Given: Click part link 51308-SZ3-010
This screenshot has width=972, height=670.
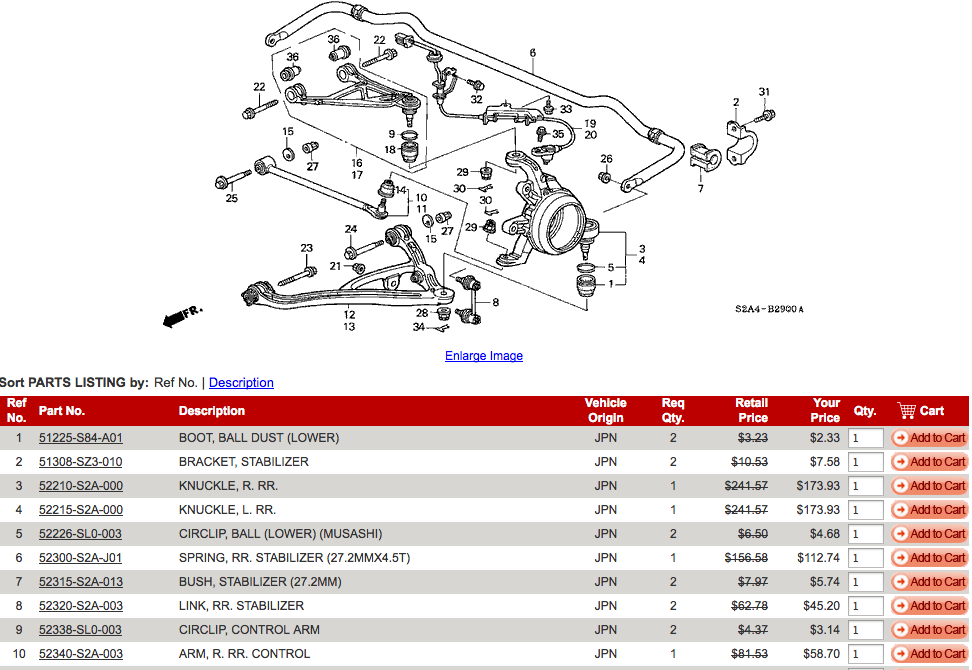Looking at the screenshot, I should pyautogui.click(x=80, y=462).
